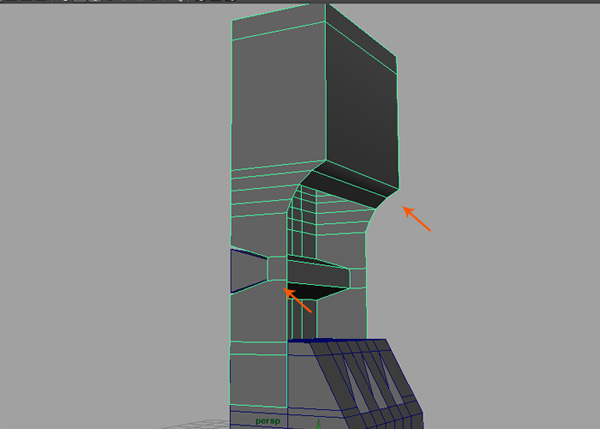Screen dimensions: 600x429
Task: Select the trapezoid indented face on column front
Action: 248,270
